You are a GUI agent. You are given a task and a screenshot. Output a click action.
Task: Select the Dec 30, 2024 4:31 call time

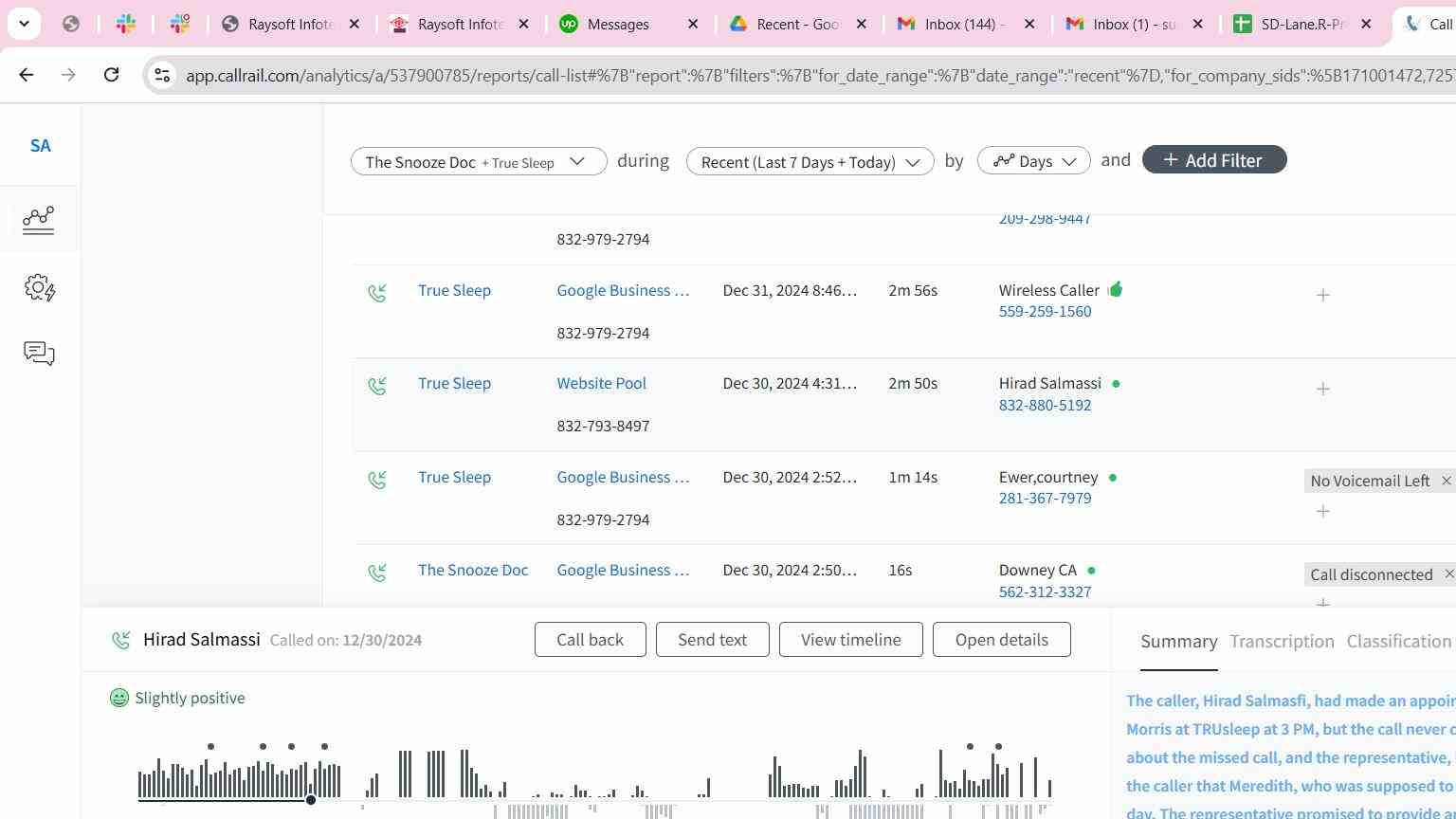789,384
